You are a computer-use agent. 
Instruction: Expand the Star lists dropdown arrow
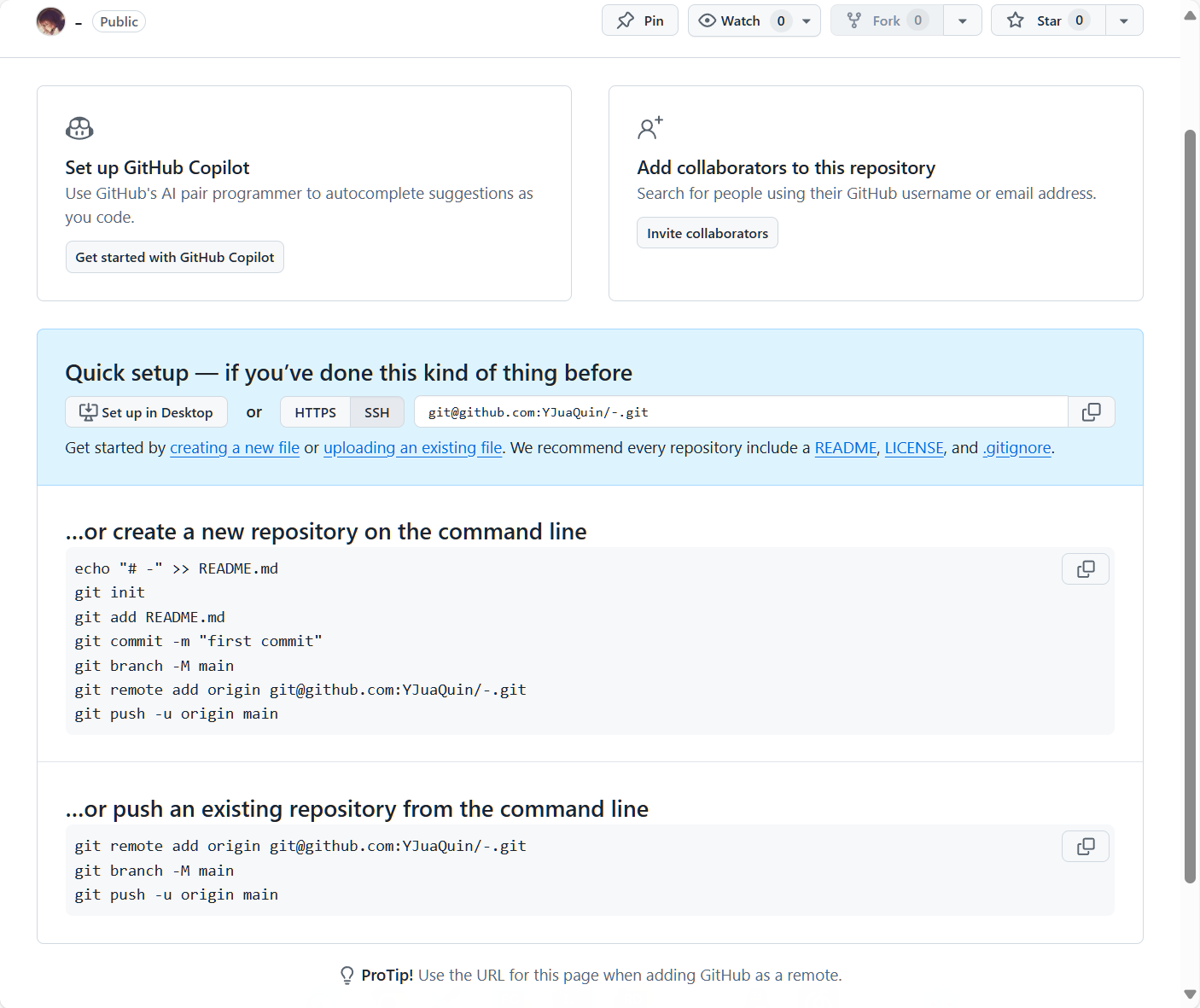[x=1123, y=20]
